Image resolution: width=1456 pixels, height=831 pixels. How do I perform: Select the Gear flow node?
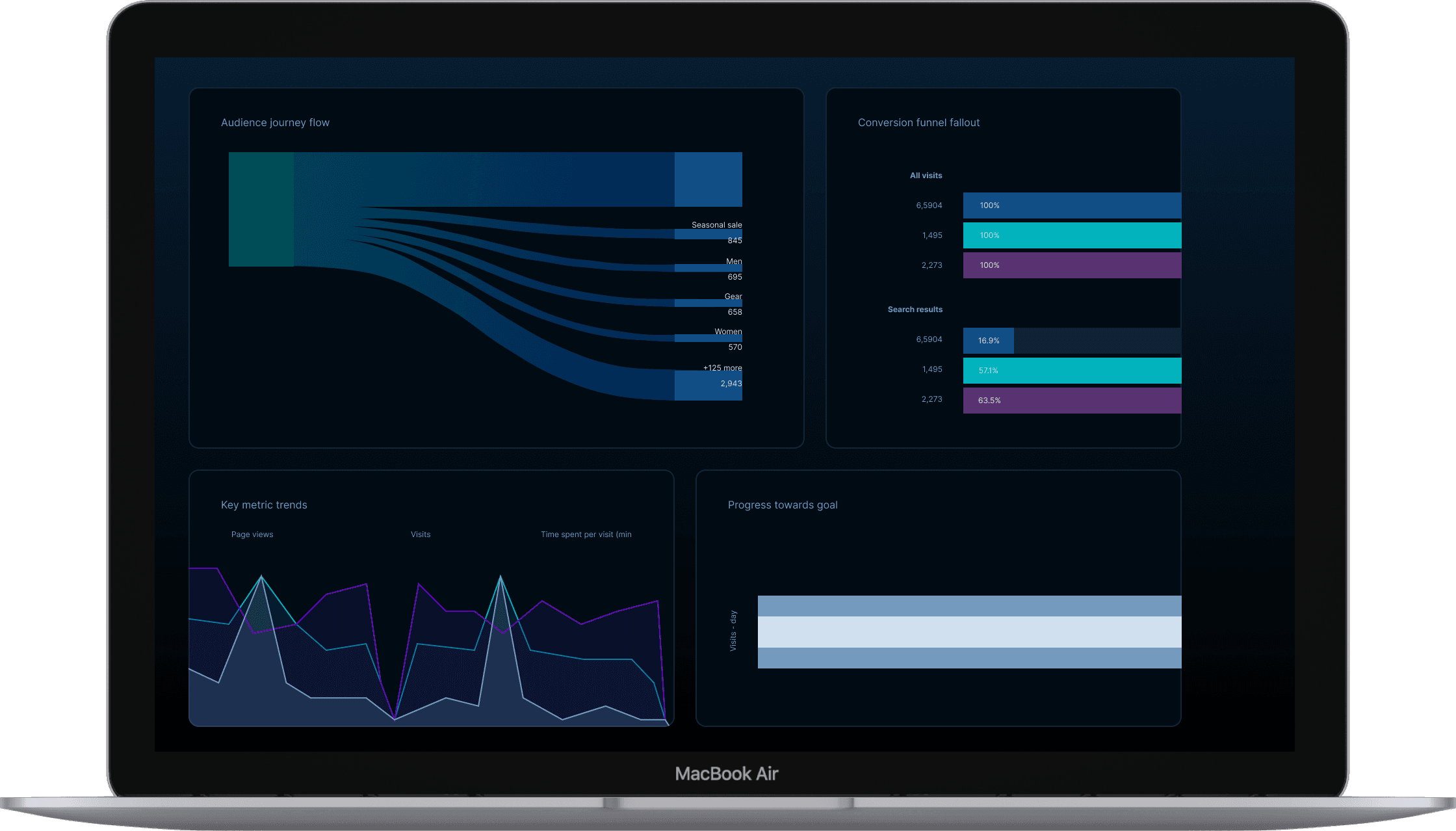coord(708,303)
